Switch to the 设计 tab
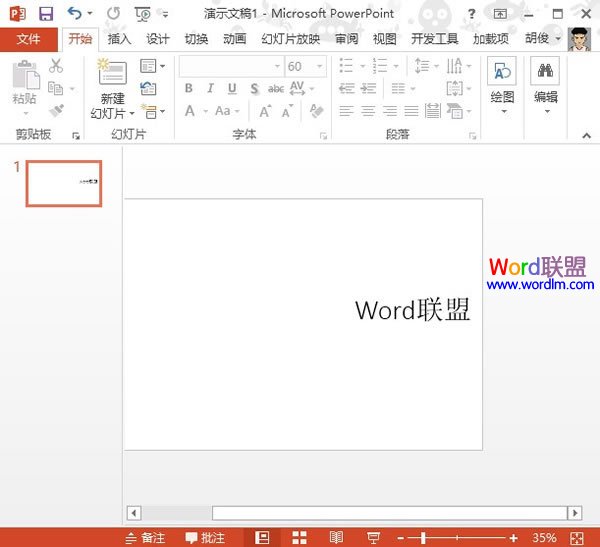The image size is (600, 547). (158, 39)
